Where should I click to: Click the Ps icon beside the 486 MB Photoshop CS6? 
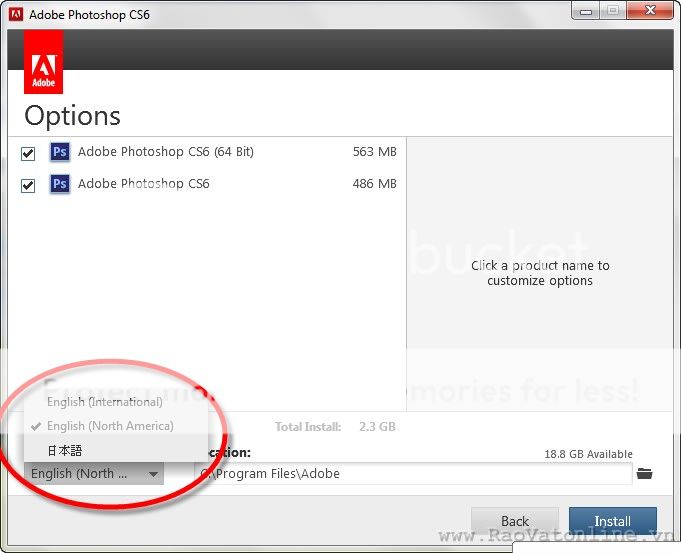[60, 185]
